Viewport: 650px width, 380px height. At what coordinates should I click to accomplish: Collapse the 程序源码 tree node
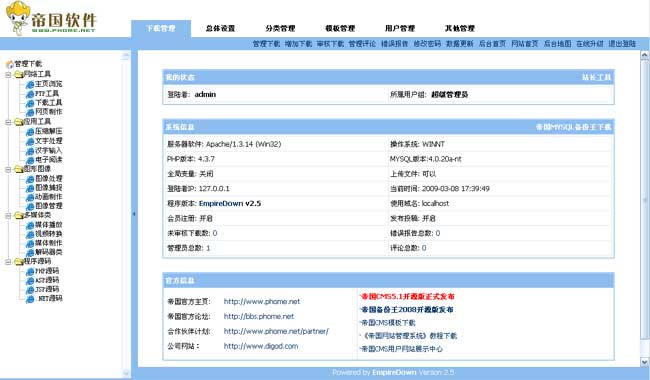8,262
